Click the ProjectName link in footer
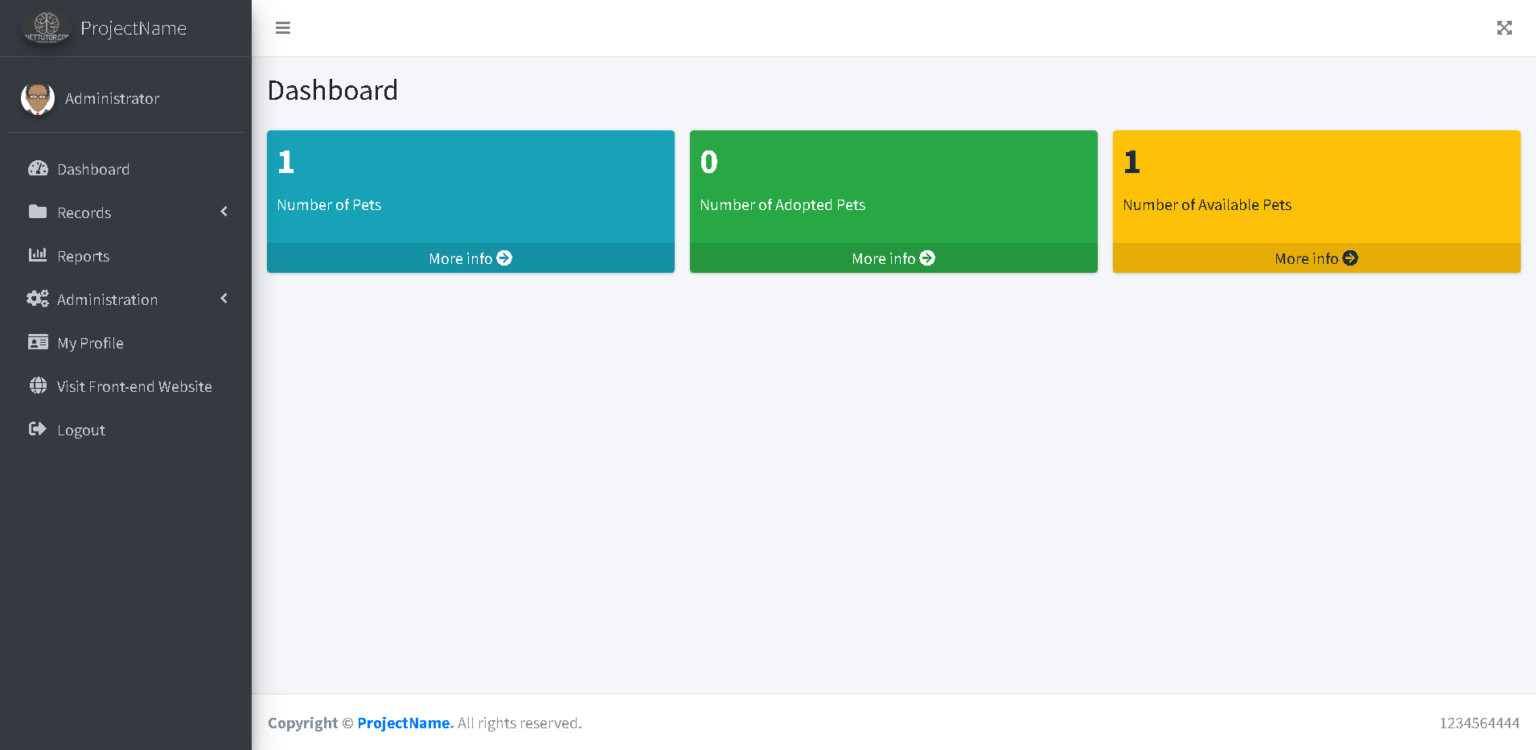 click(x=405, y=723)
